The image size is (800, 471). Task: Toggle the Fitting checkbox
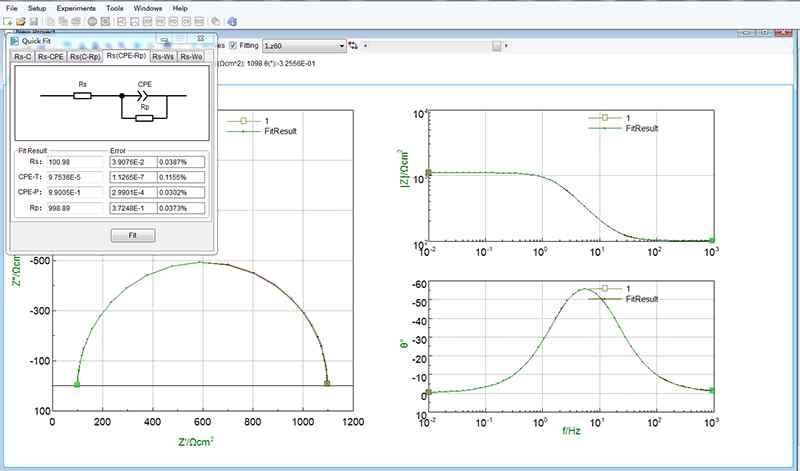(233, 45)
